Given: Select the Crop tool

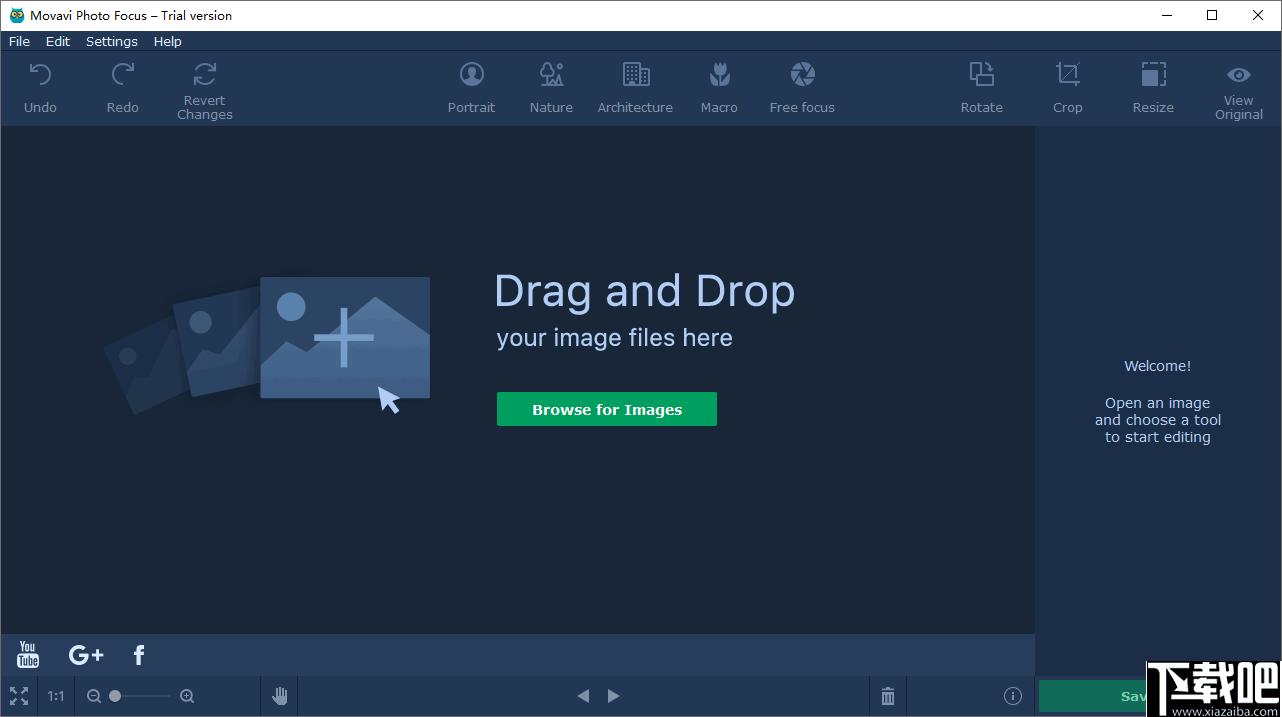Looking at the screenshot, I should click(1068, 88).
